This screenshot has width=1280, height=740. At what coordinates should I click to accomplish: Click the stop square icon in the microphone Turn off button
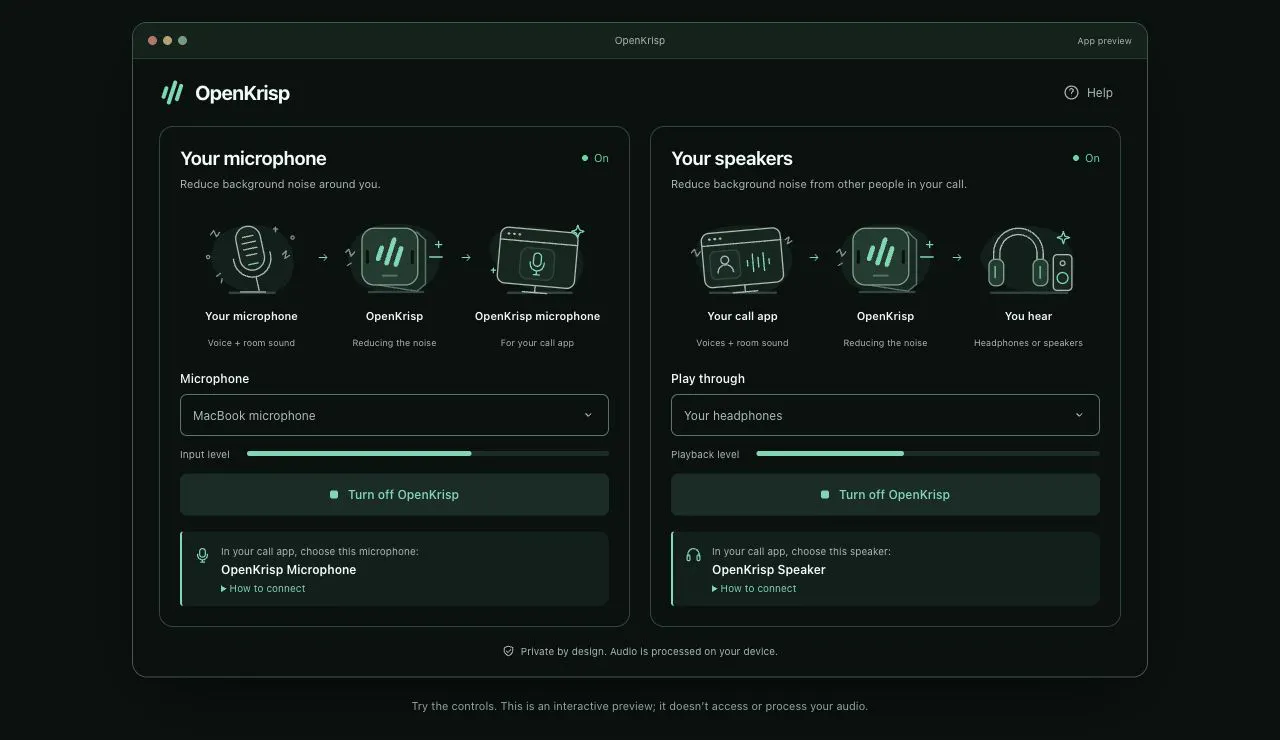click(334, 494)
